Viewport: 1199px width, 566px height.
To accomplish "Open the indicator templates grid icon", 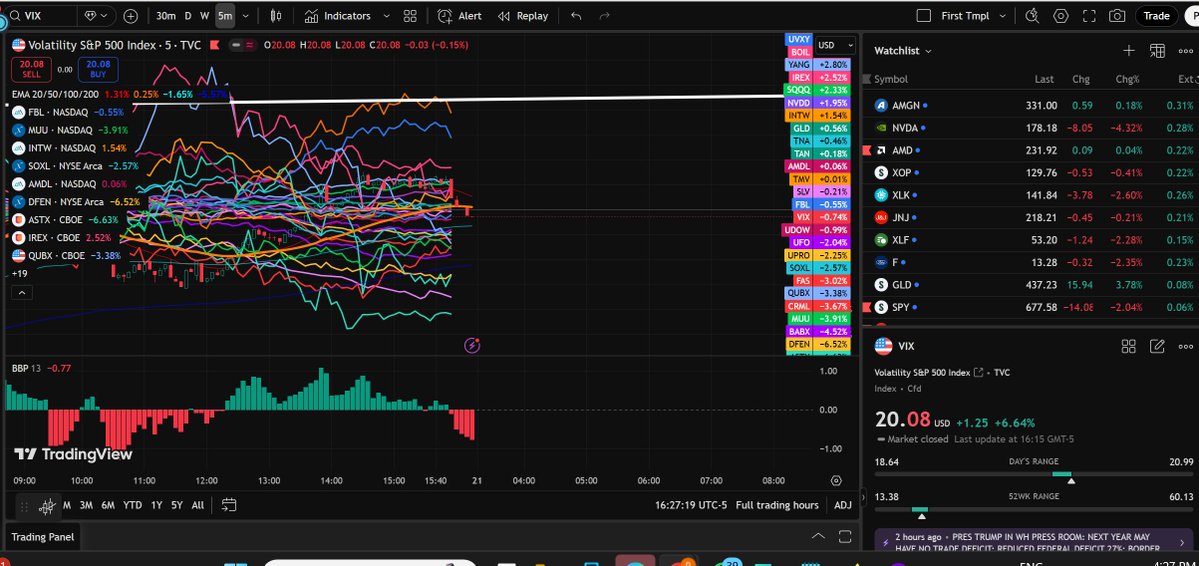I will (410, 16).
